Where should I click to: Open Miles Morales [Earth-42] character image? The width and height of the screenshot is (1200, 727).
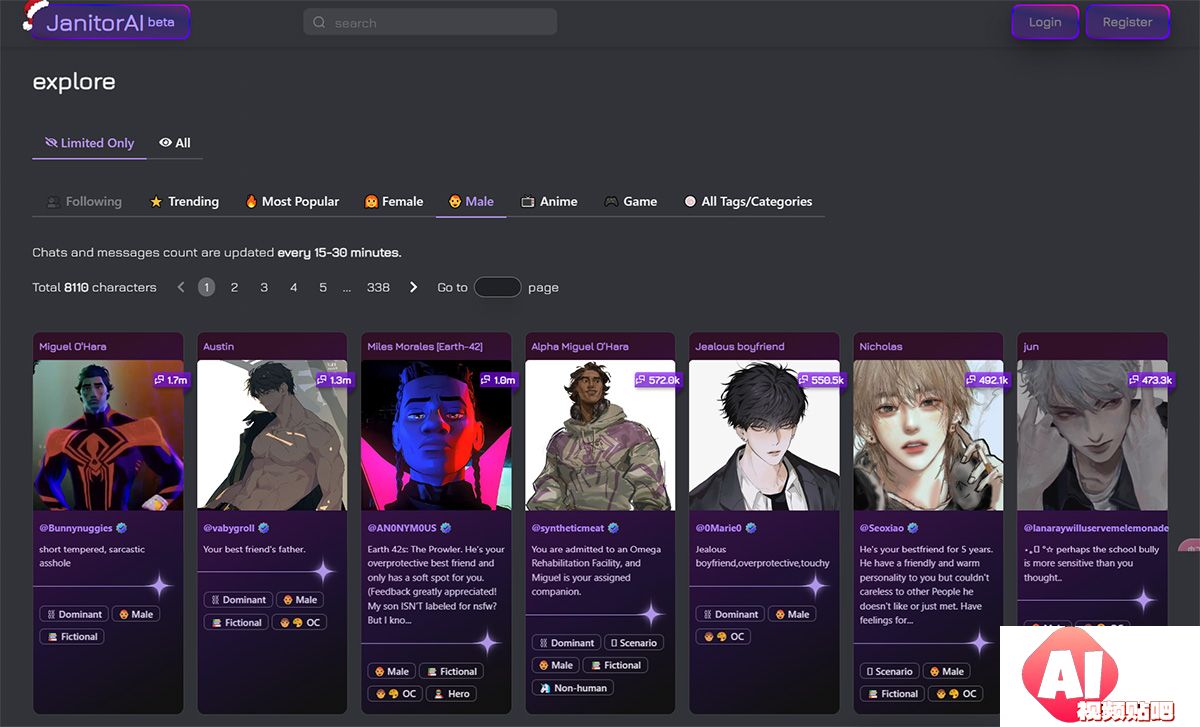(x=436, y=435)
